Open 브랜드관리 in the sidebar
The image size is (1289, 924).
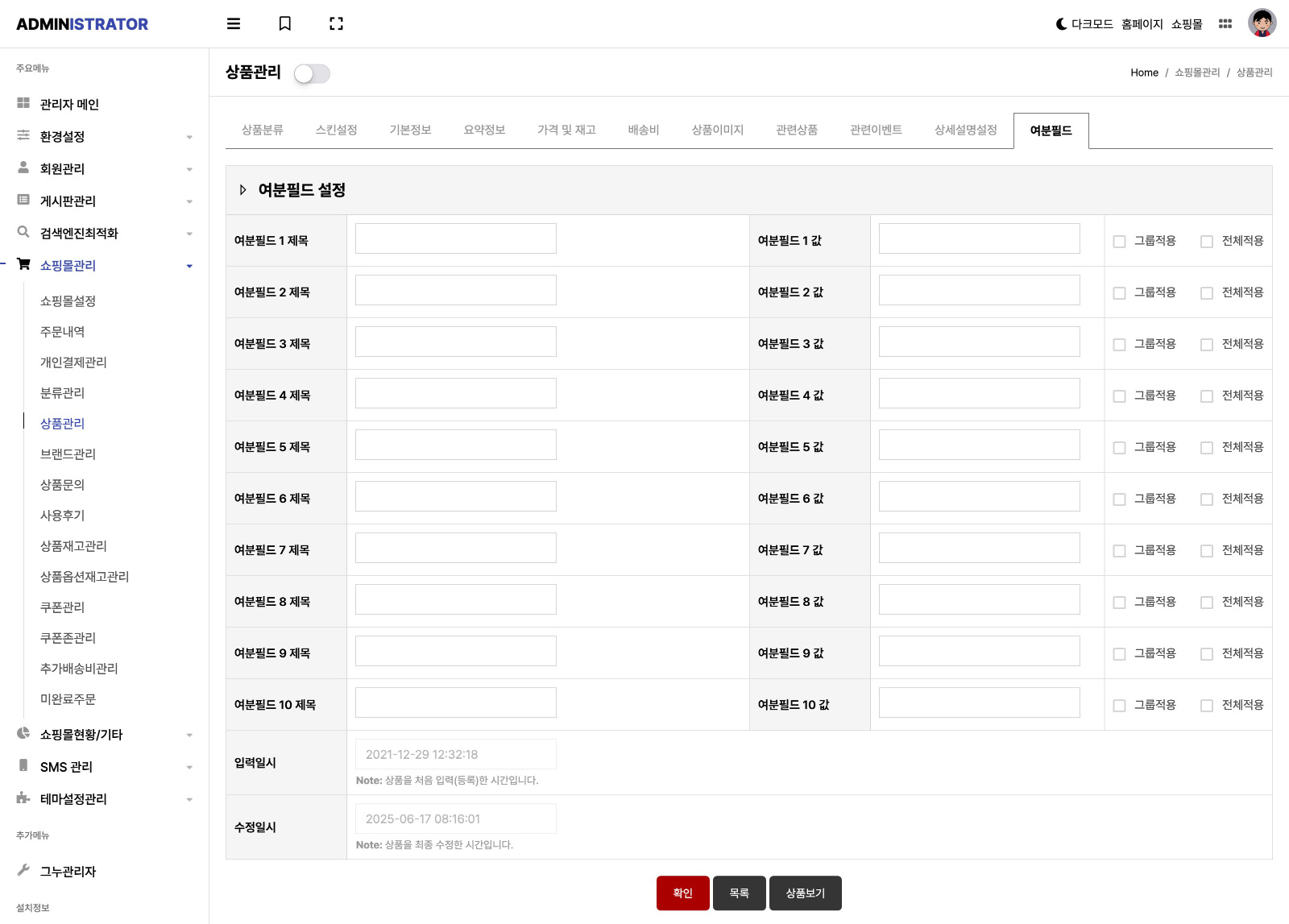[68, 454]
